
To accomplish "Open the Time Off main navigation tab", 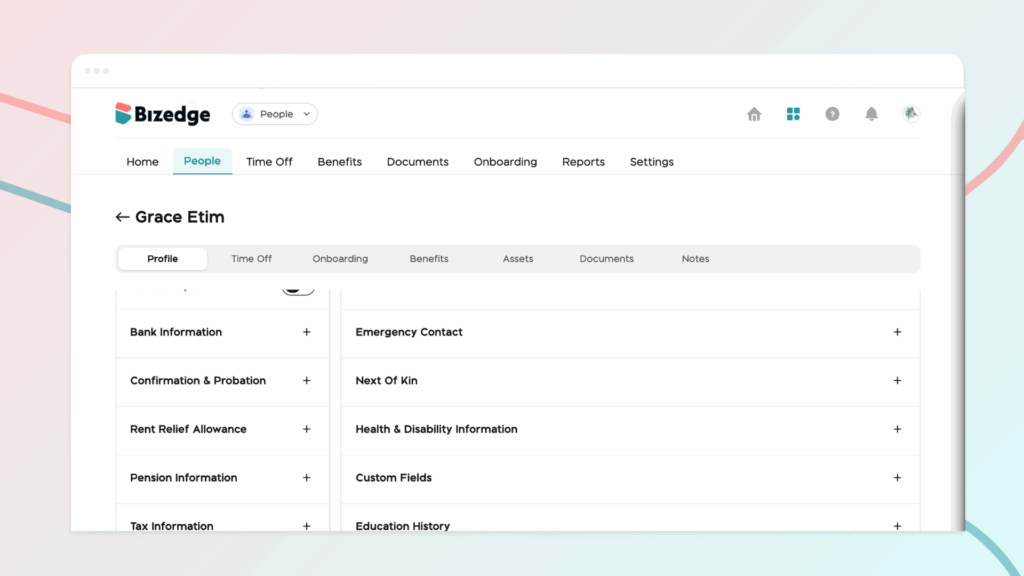I will 269,162.
